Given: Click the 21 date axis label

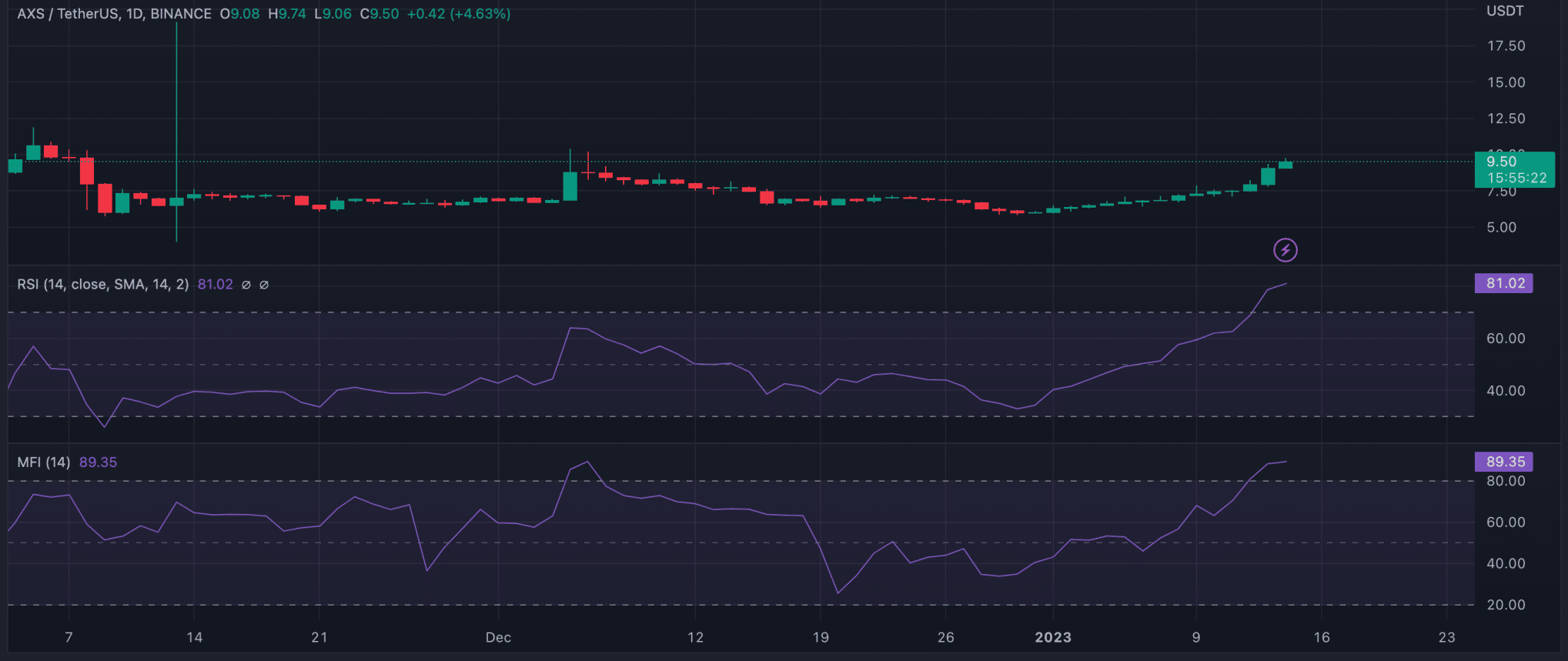Looking at the screenshot, I should [x=319, y=637].
